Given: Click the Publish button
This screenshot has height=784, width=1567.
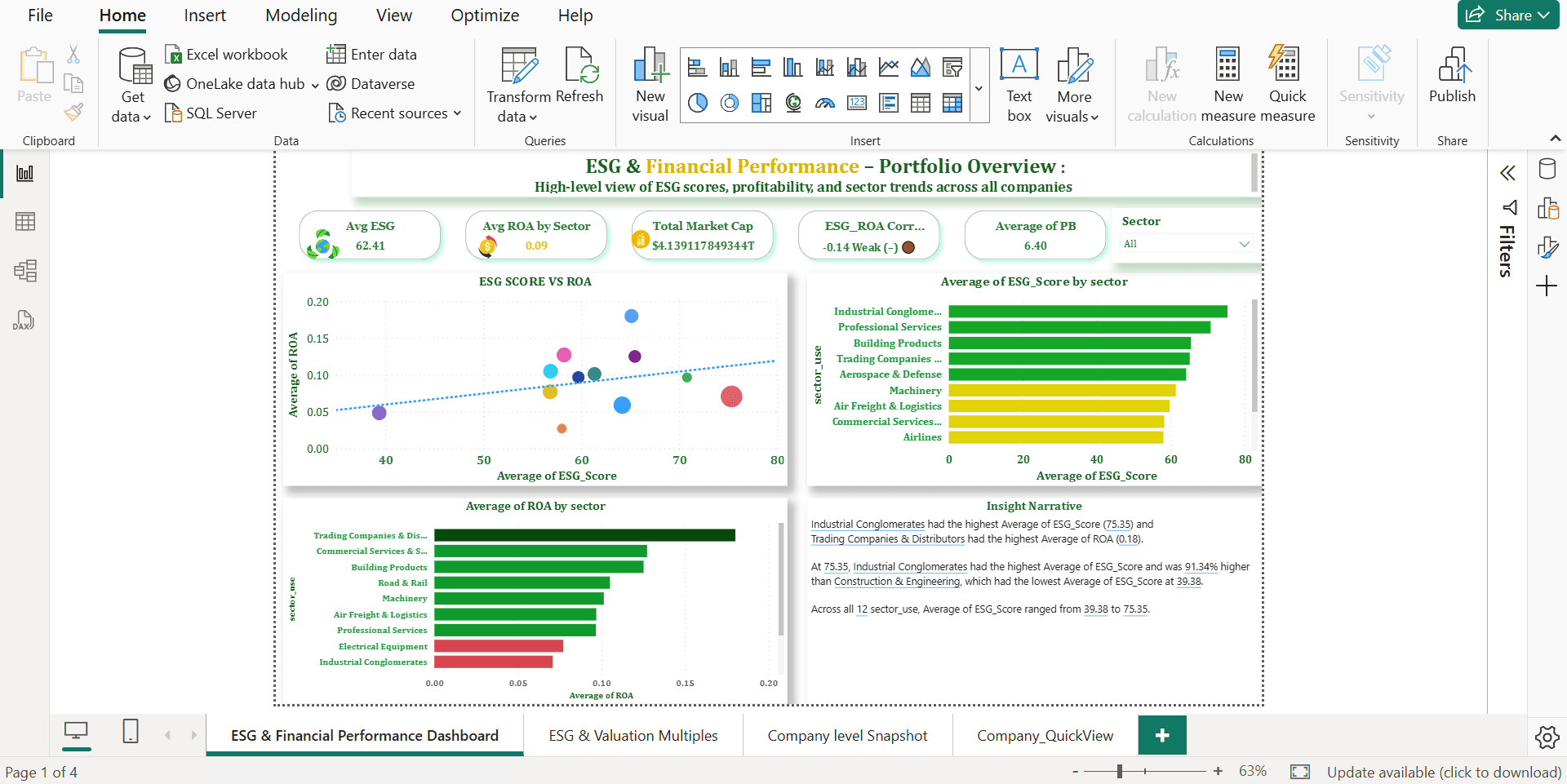Looking at the screenshot, I should (x=1452, y=75).
